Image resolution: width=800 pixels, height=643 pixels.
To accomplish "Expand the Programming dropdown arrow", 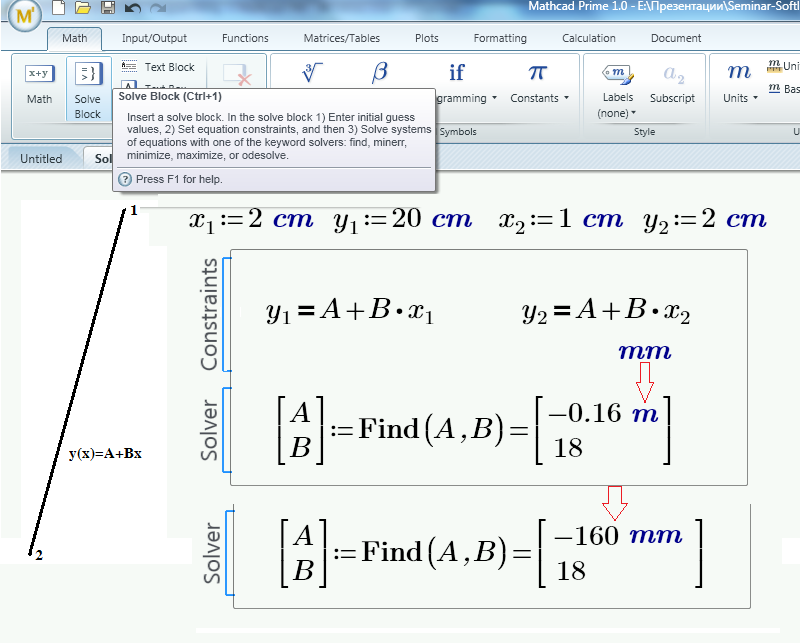I will pyautogui.click(x=494, y=98).
